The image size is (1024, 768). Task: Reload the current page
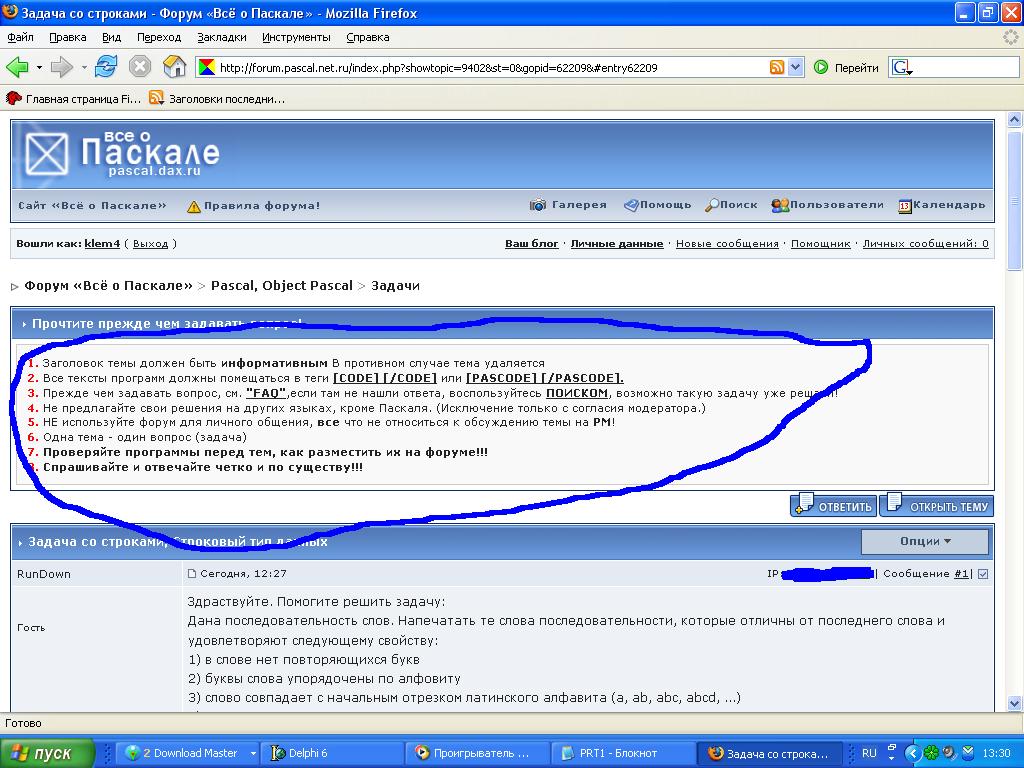106,67
